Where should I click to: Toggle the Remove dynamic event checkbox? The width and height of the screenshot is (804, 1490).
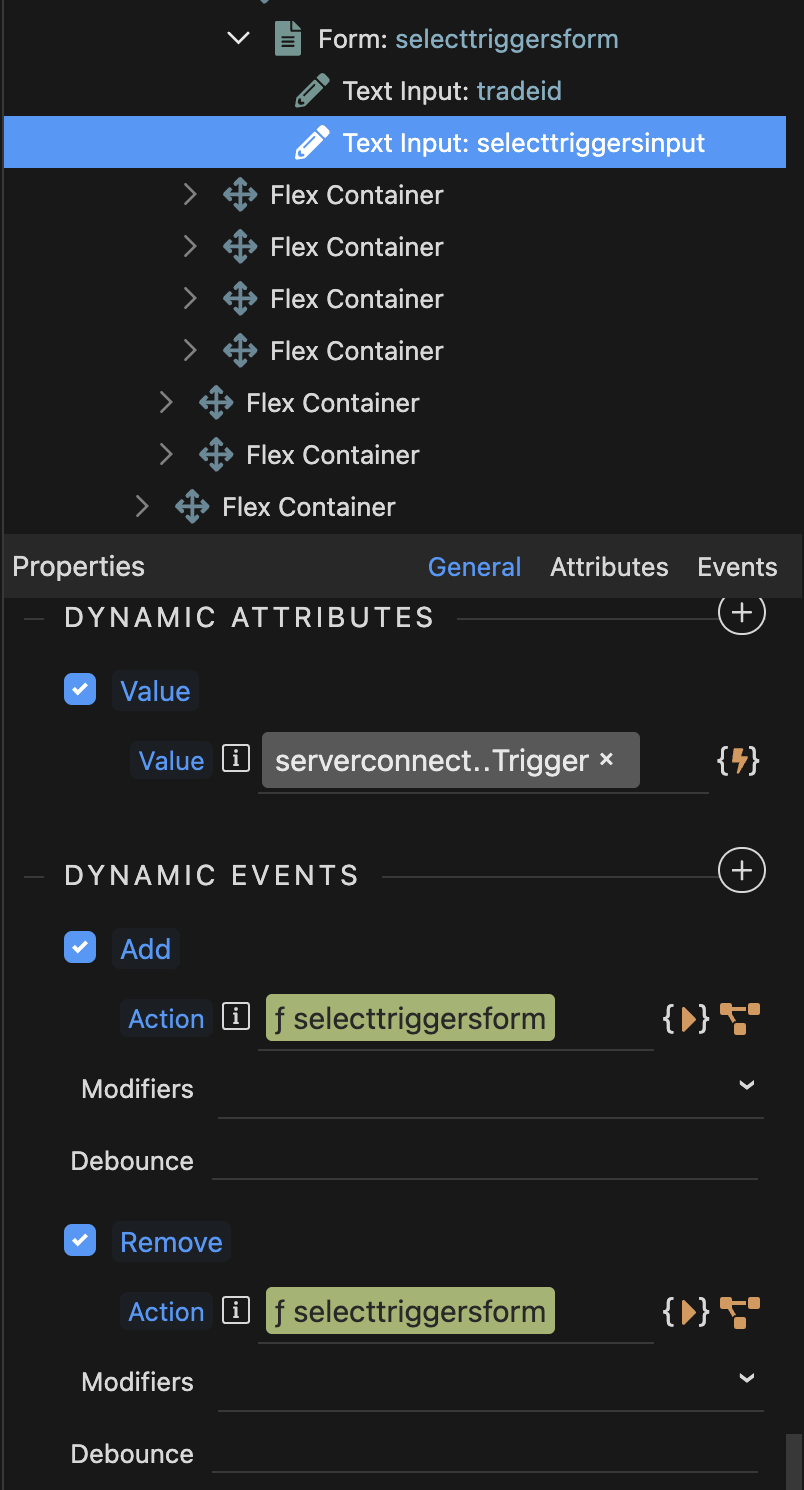[80, 1240]
